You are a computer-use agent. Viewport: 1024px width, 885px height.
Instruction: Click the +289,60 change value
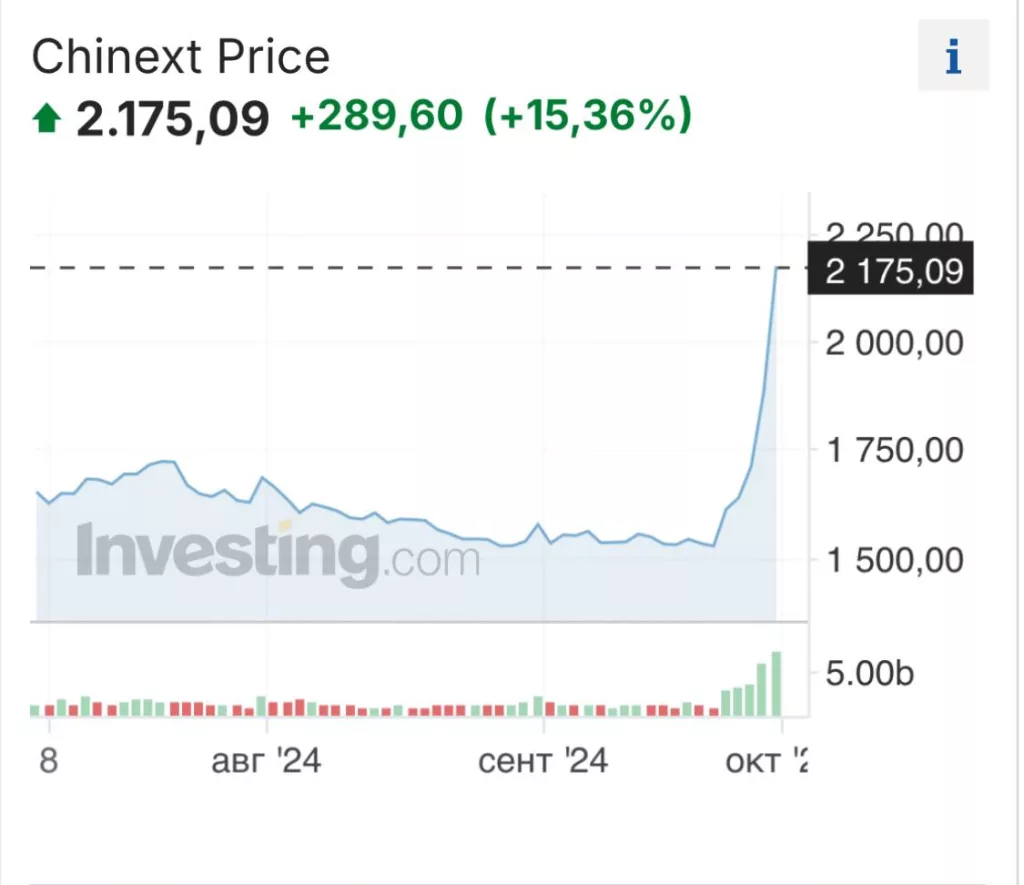[x=377, y=116]
